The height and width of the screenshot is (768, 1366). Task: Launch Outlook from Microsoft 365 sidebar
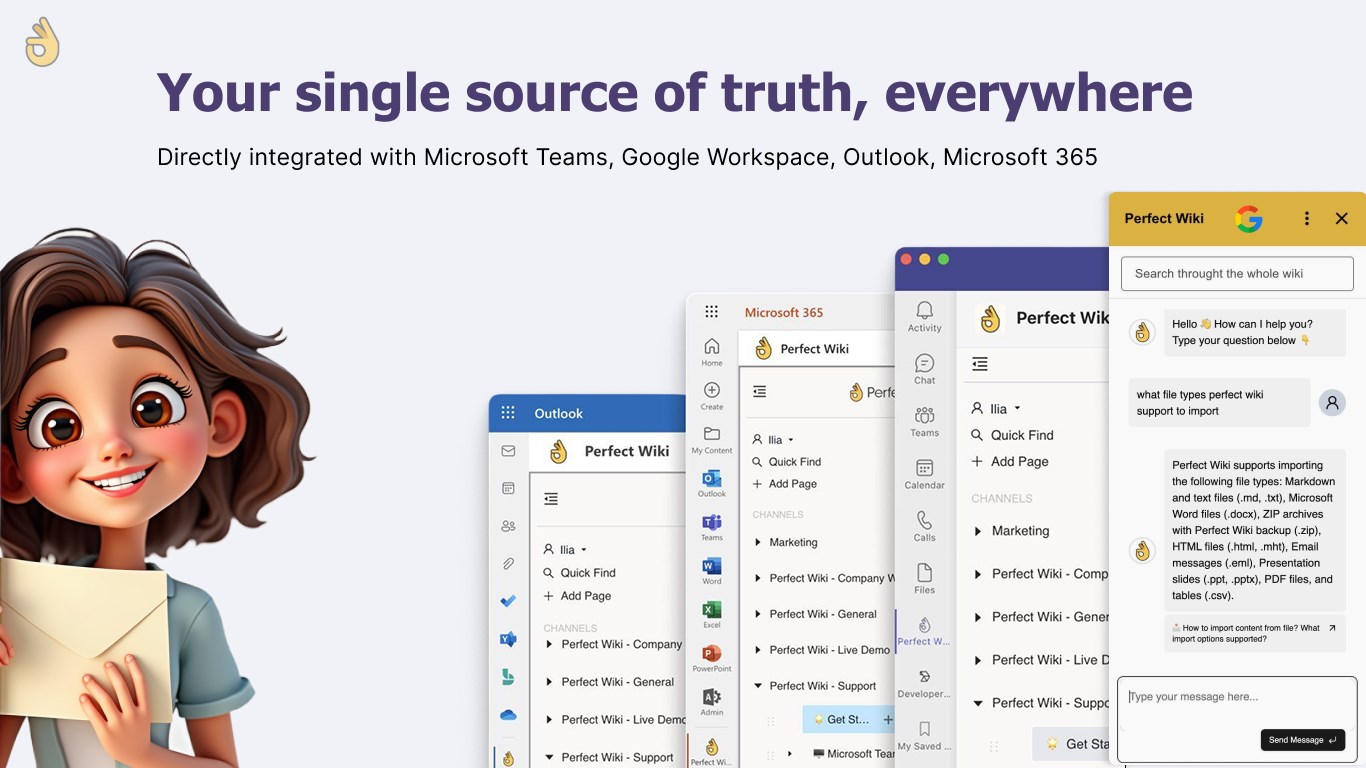point(712,482)
